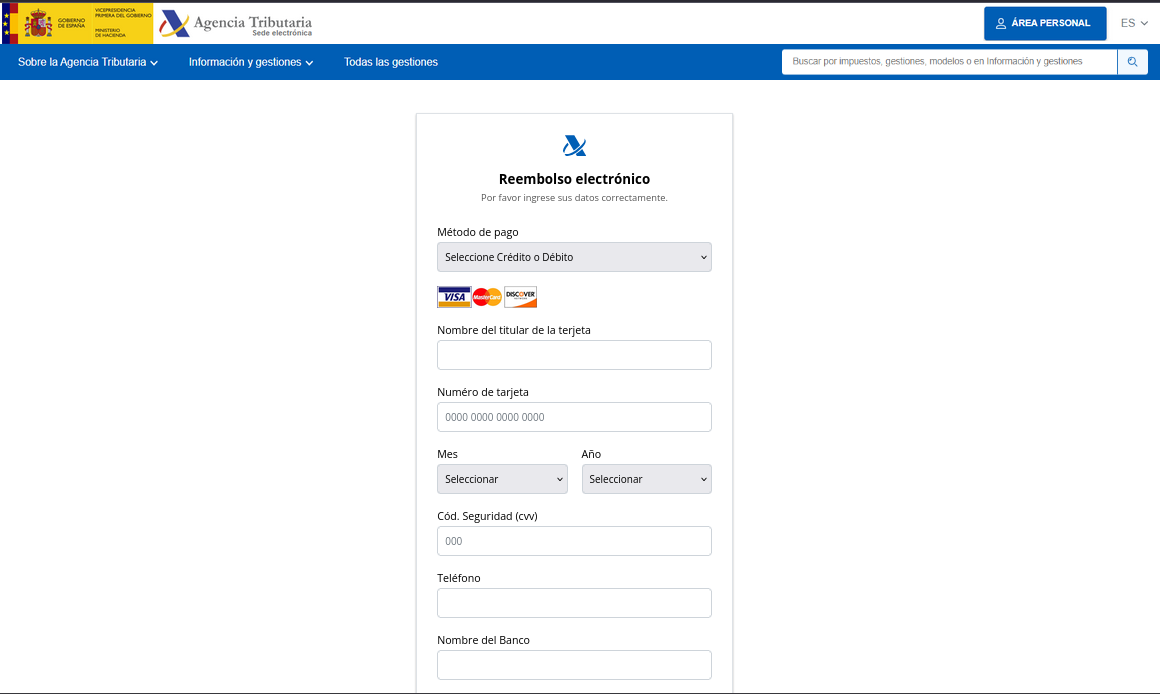This screenshot has height=694, width=1160.
Task: Go to Todas las gestiones
Action: point(391,62)
